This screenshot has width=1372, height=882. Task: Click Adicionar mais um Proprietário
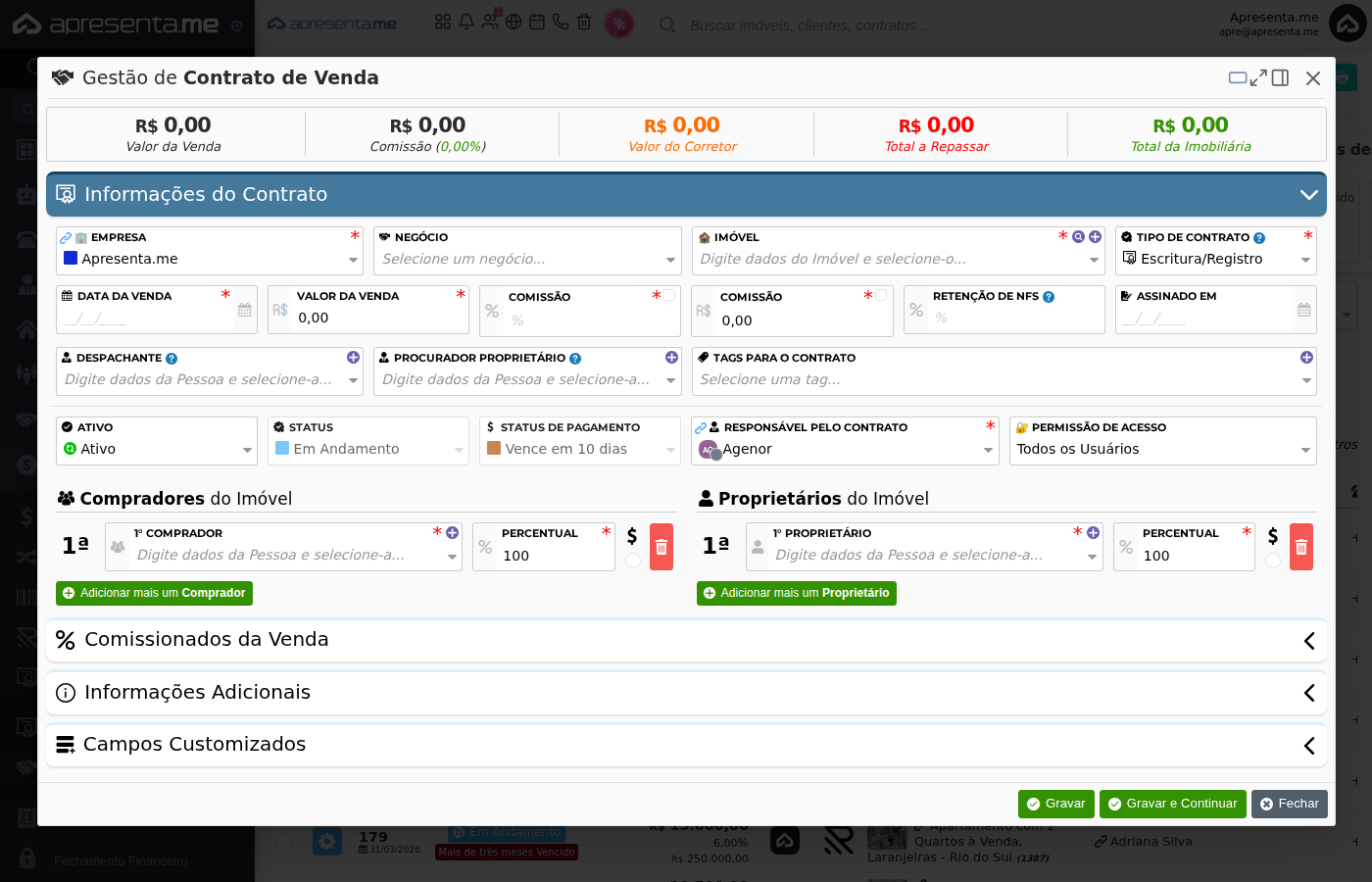797,593
